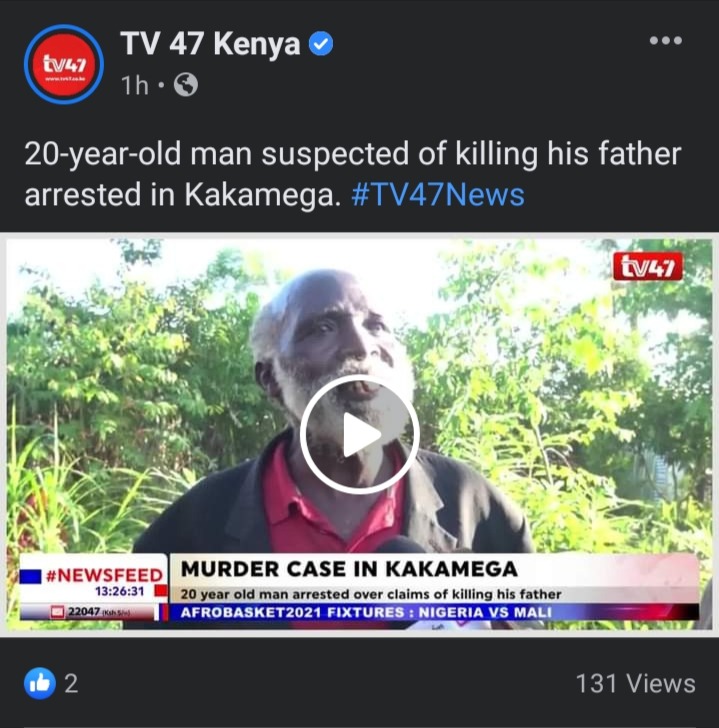Open the TV 47 Kenya page name
This screenshot has height=728, width=719.
(x=210, y=44)
